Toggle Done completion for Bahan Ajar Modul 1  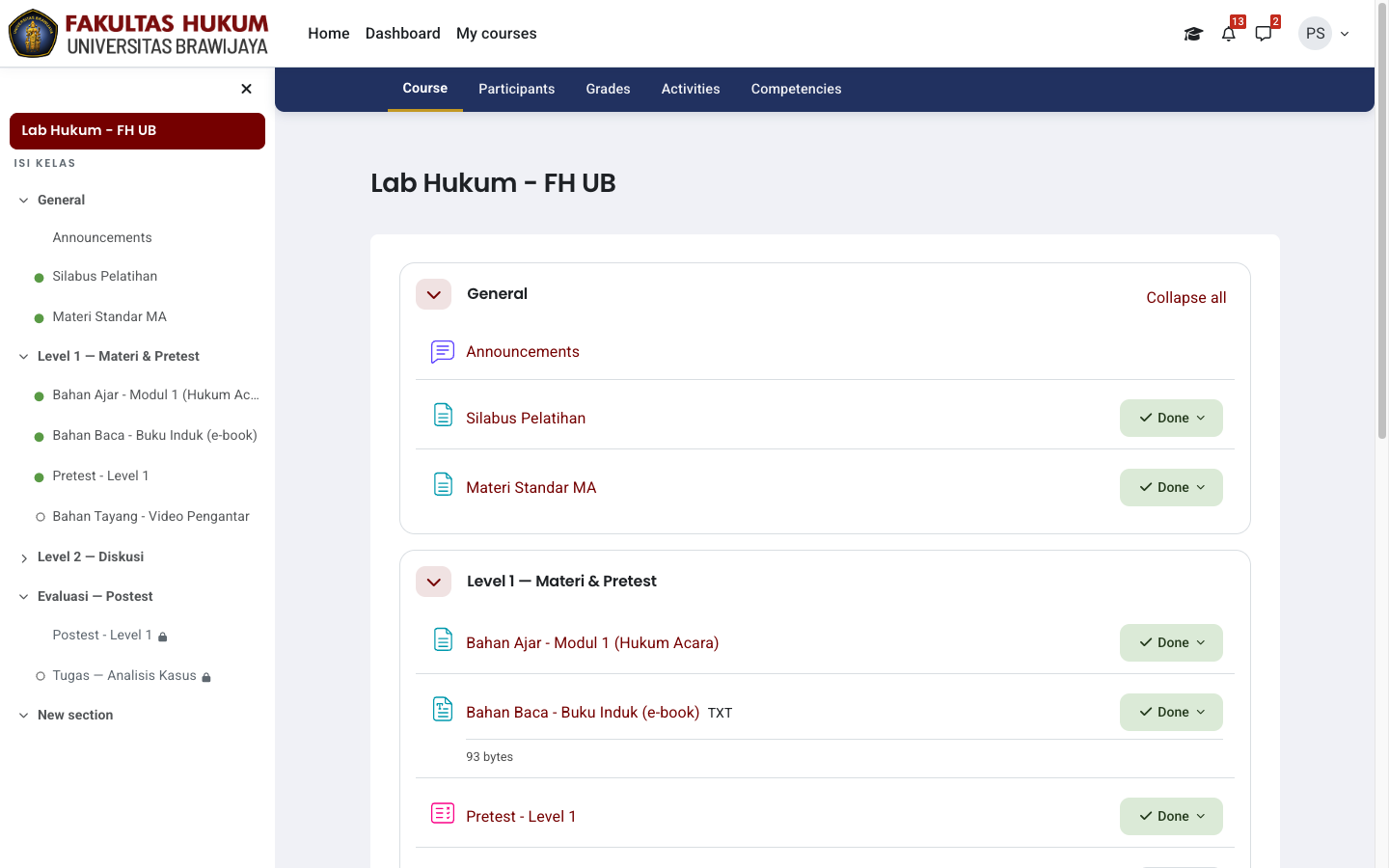click(x=1171, y=642)
